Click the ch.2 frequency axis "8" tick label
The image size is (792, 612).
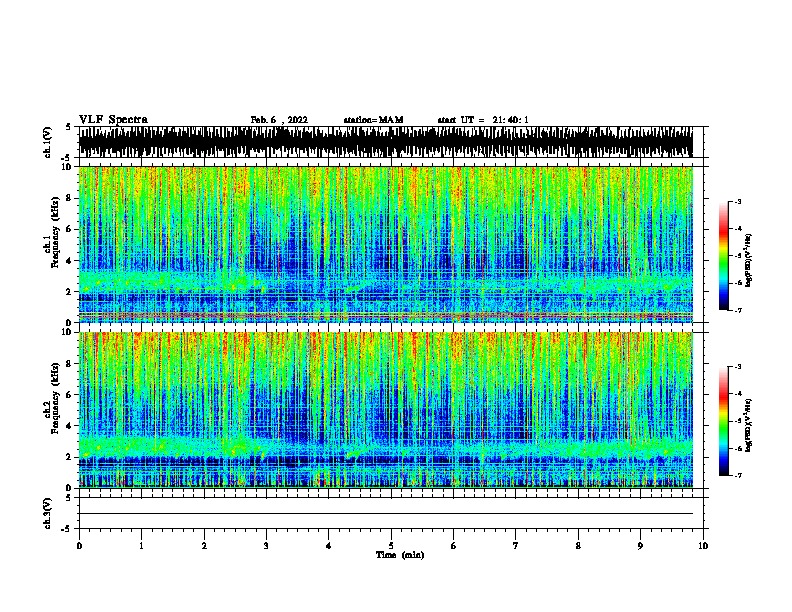[x=70, y=363]
